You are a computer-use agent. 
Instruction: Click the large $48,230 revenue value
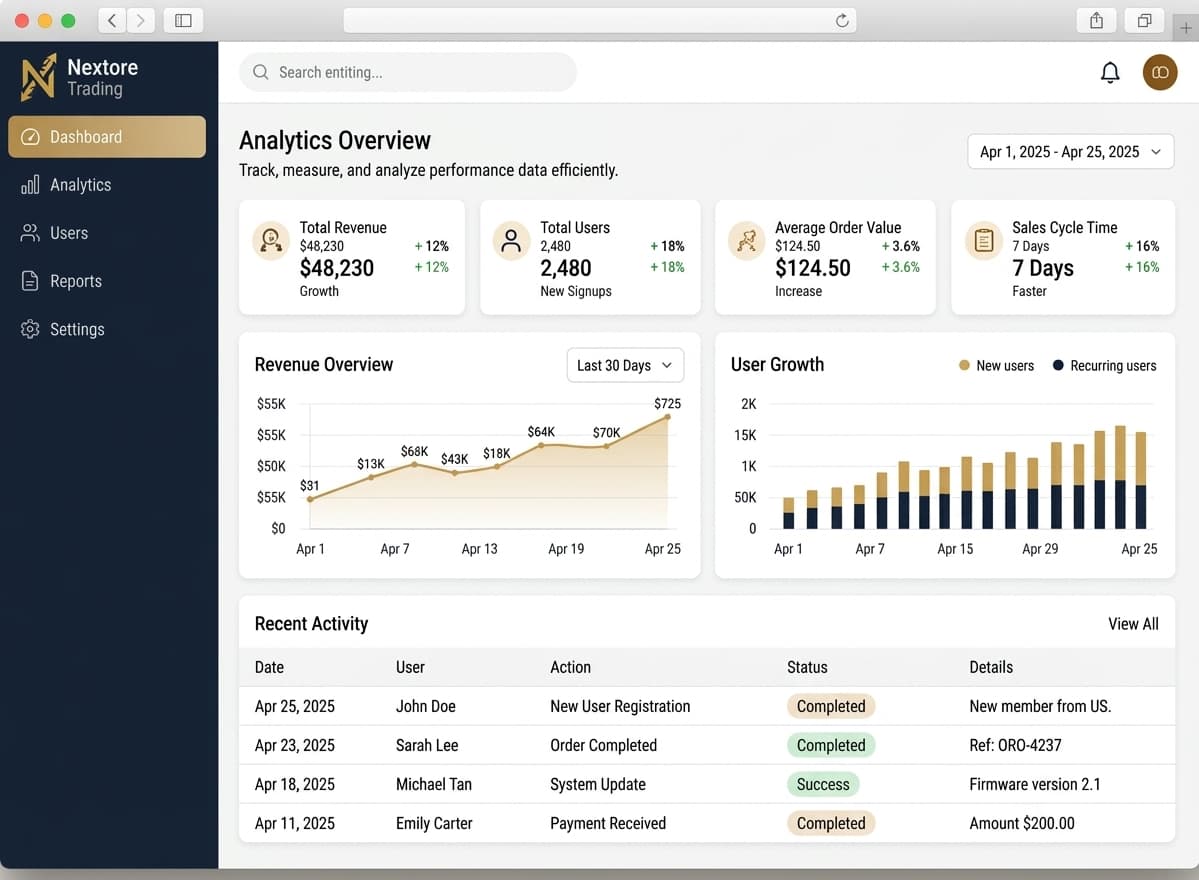(336, 268)
